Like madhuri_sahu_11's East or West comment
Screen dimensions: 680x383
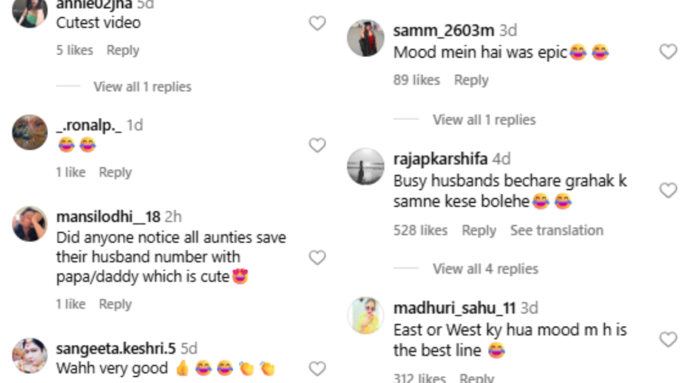click(x=668, y=339)
